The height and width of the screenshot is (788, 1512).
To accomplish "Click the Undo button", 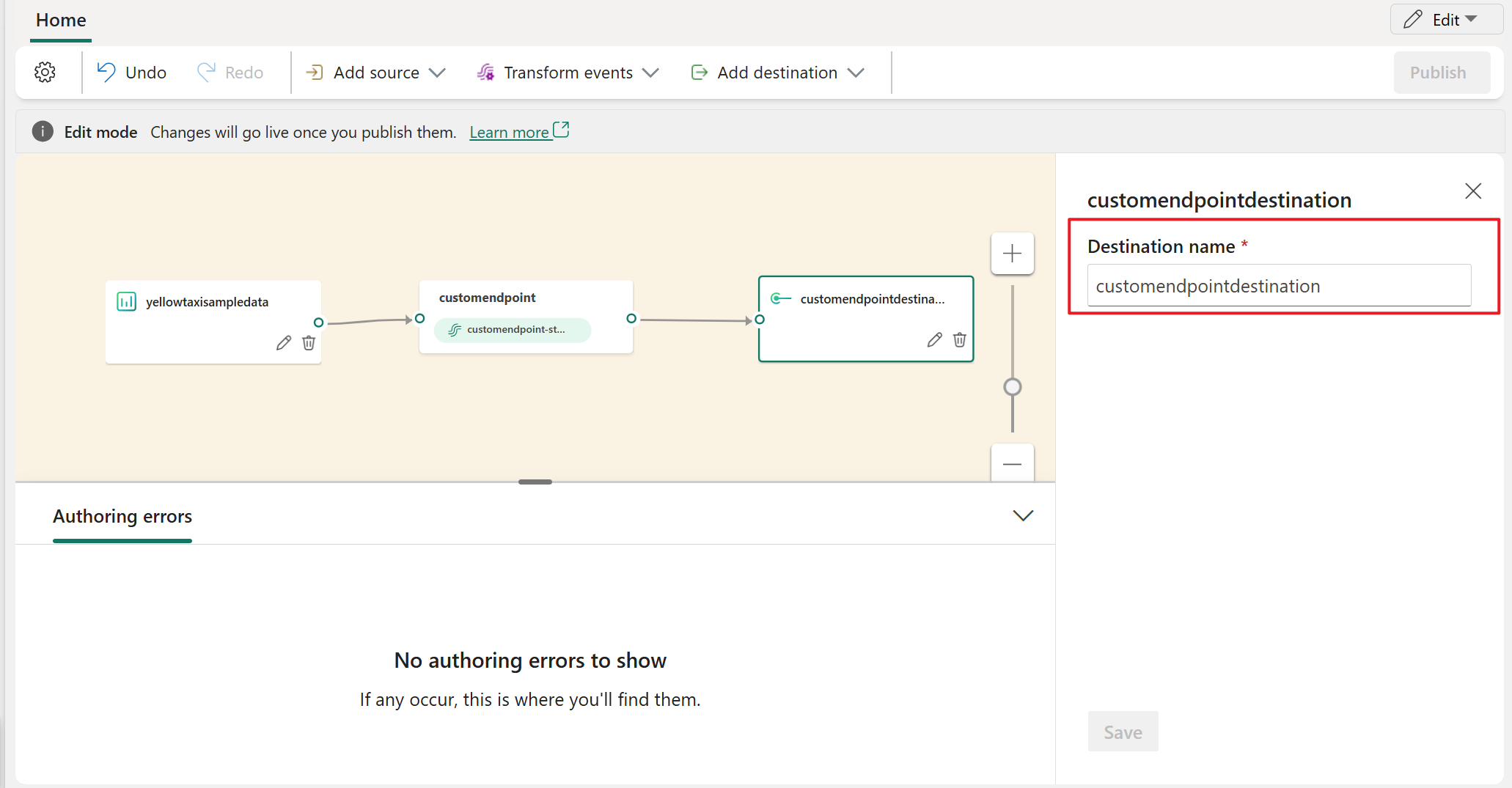I will (x=132, y=73).
